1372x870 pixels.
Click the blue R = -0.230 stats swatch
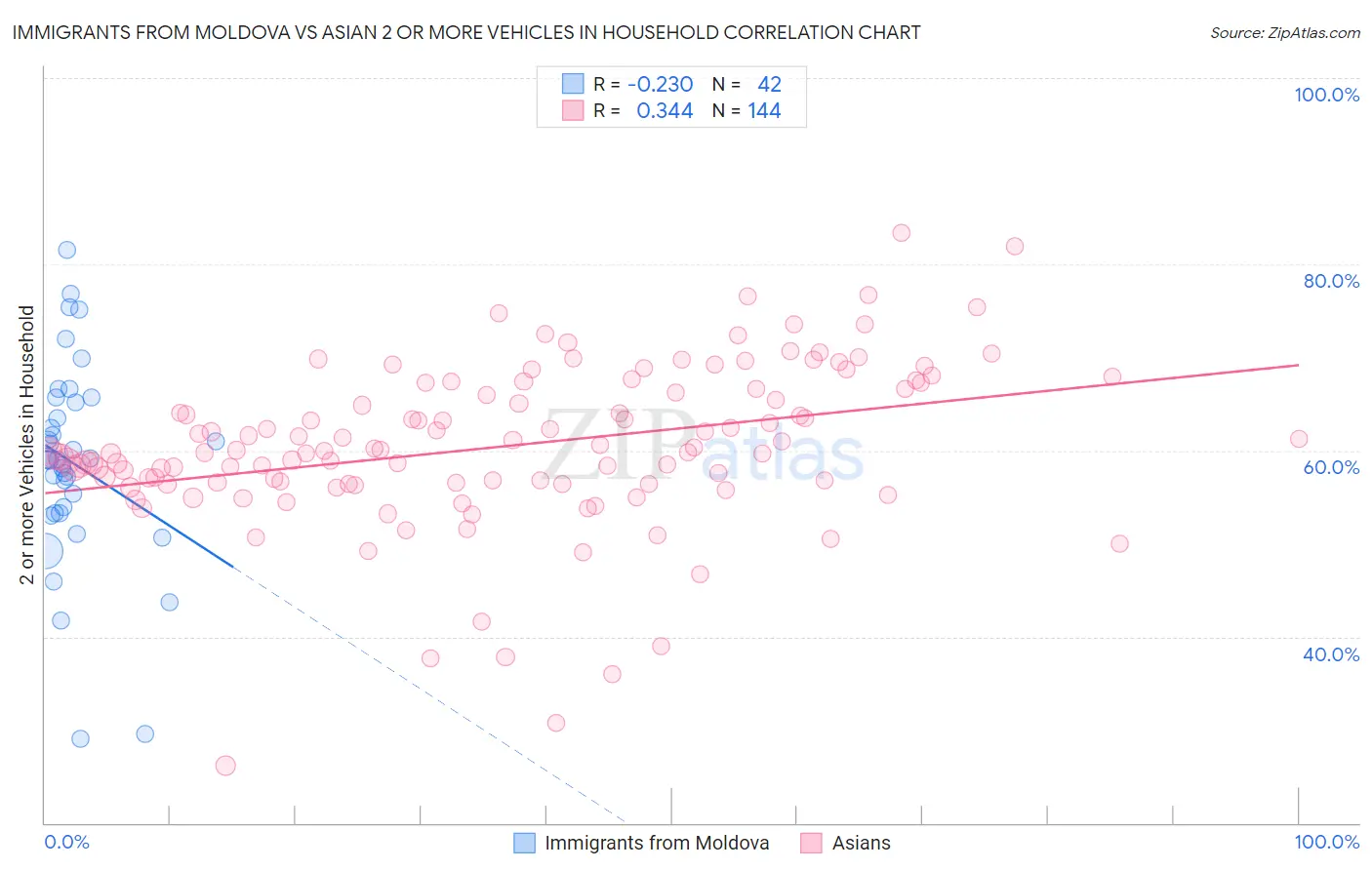[x=573, y=84]
